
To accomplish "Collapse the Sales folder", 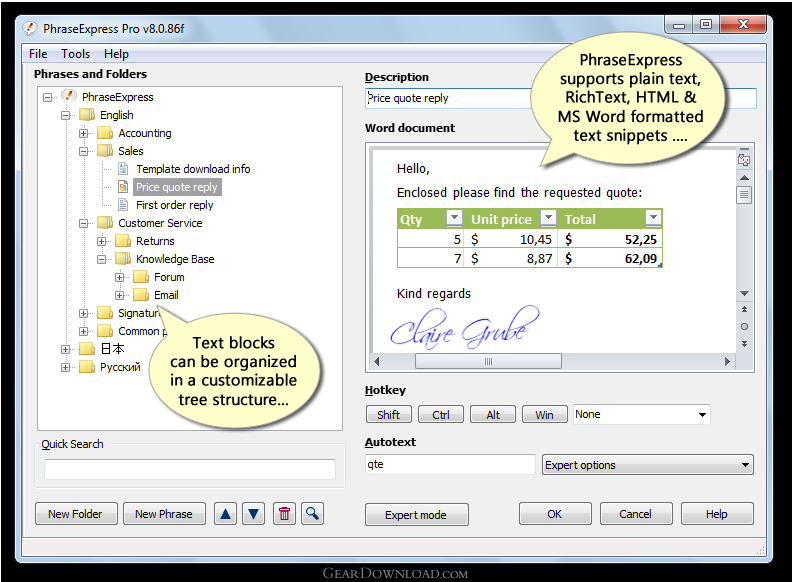I will 84,151.
